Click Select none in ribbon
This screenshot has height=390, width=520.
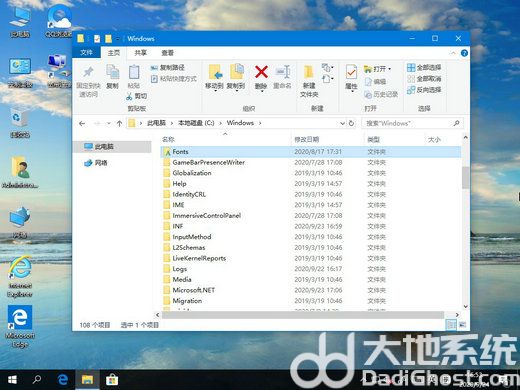(x=424, y=79)
